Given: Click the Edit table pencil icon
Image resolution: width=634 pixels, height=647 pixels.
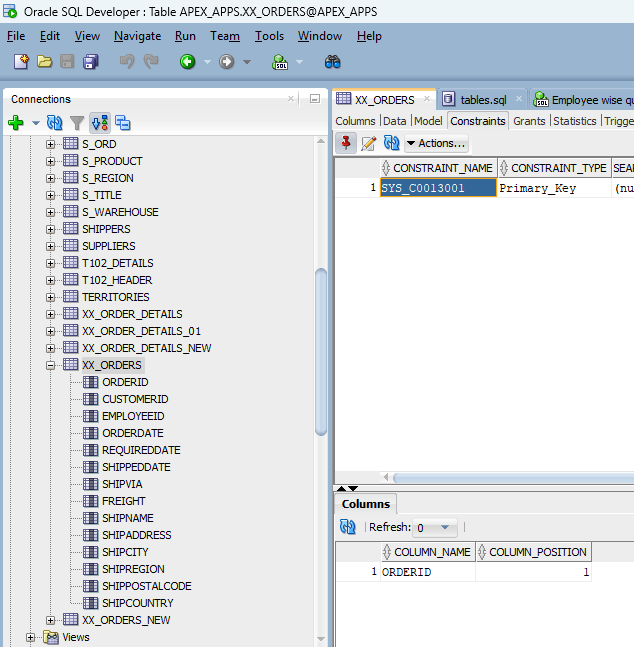Looking at the screenshot, I should coord(368,143).
